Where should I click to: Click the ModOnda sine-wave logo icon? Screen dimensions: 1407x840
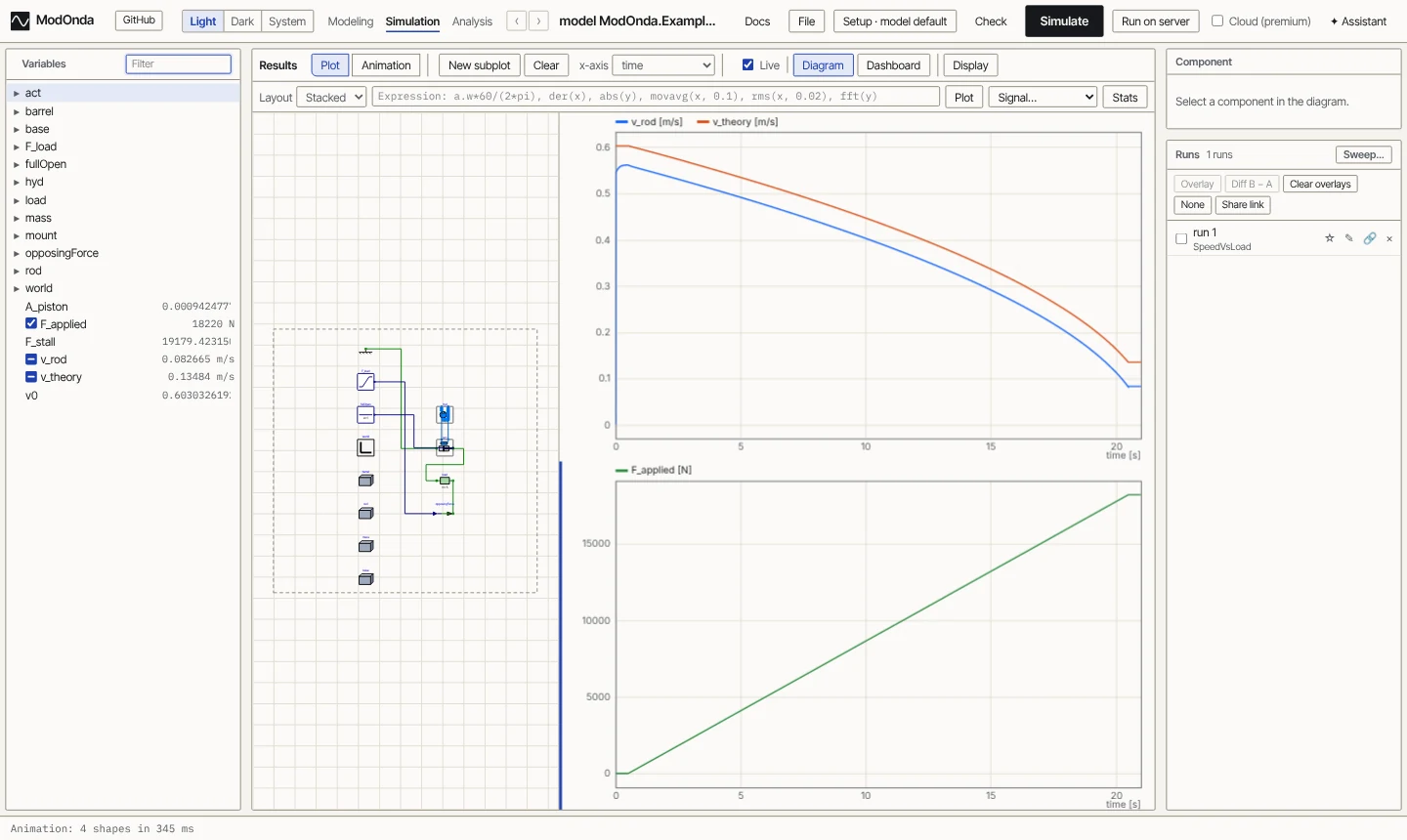pos(20,21)
